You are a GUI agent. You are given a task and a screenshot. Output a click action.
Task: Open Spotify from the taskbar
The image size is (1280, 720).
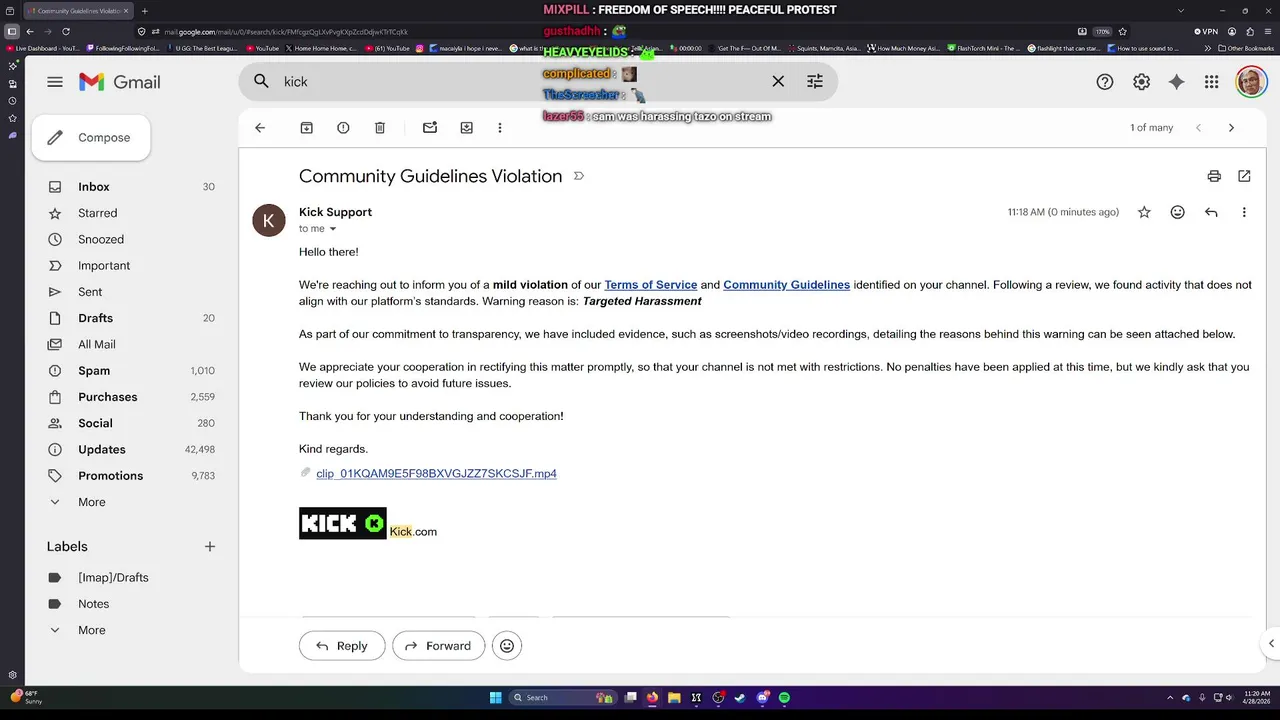[x=784, y=697]
